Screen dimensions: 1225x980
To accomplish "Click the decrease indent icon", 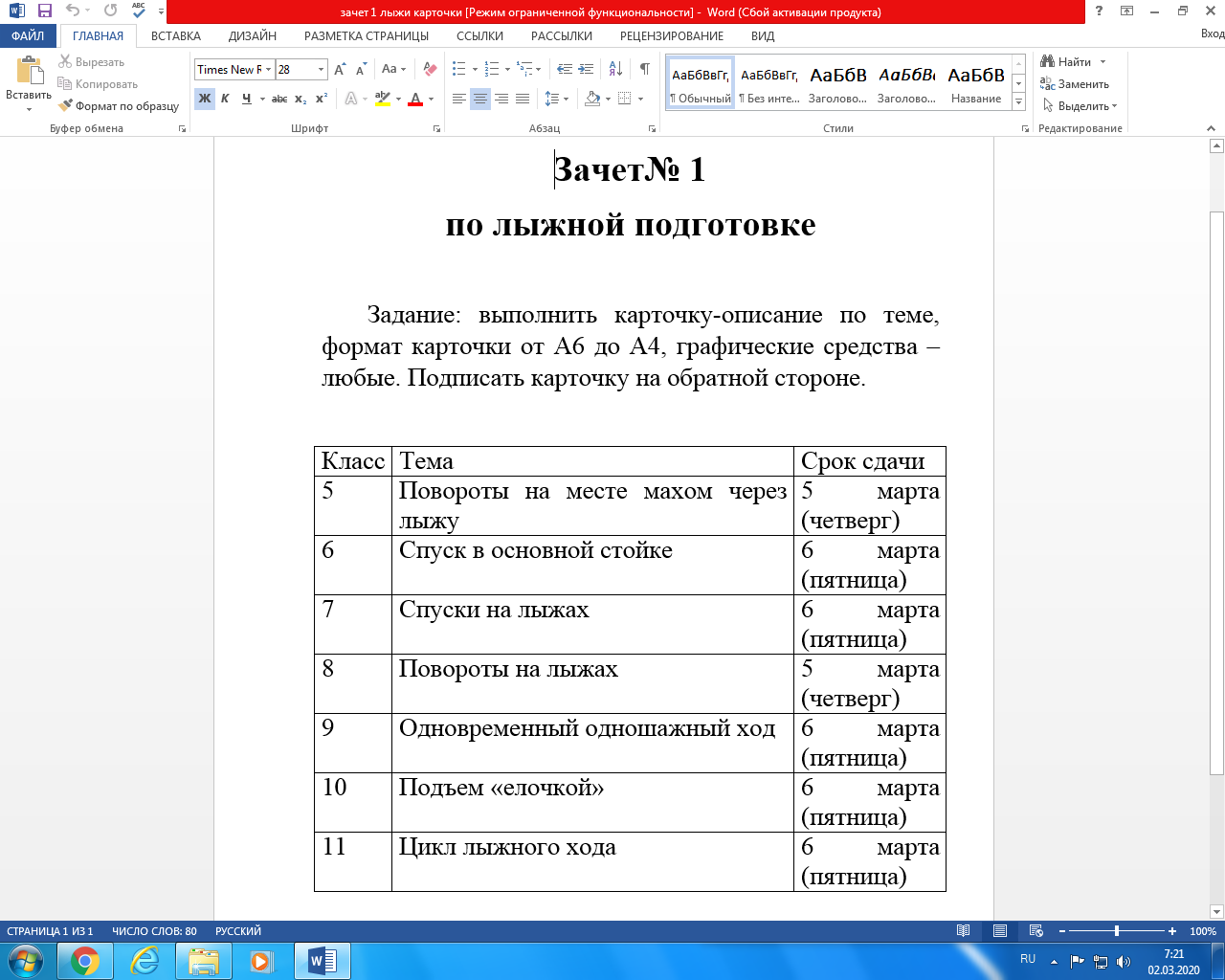I will coord(565,69).
